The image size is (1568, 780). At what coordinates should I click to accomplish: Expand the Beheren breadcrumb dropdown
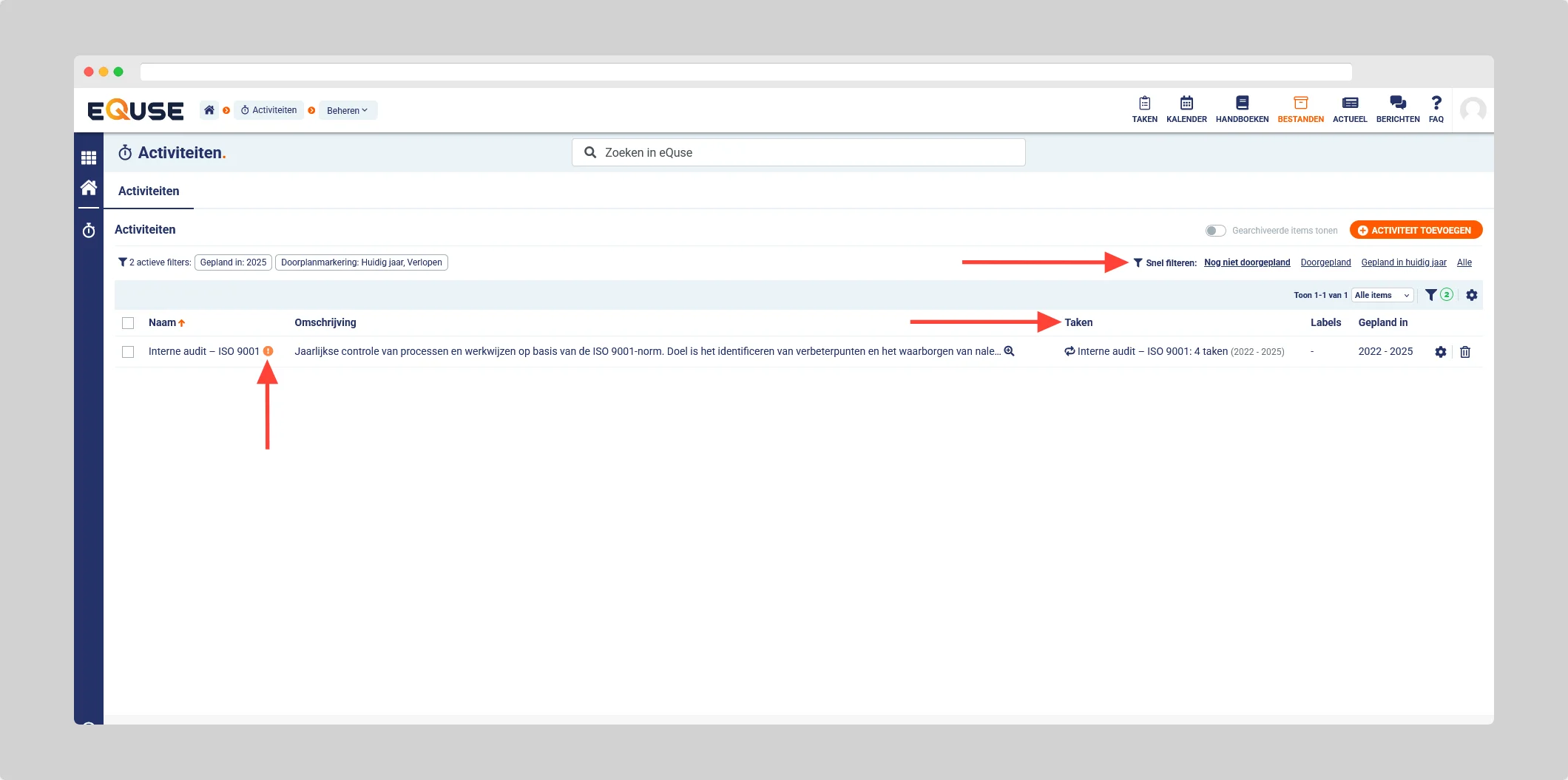coord(348,110)
